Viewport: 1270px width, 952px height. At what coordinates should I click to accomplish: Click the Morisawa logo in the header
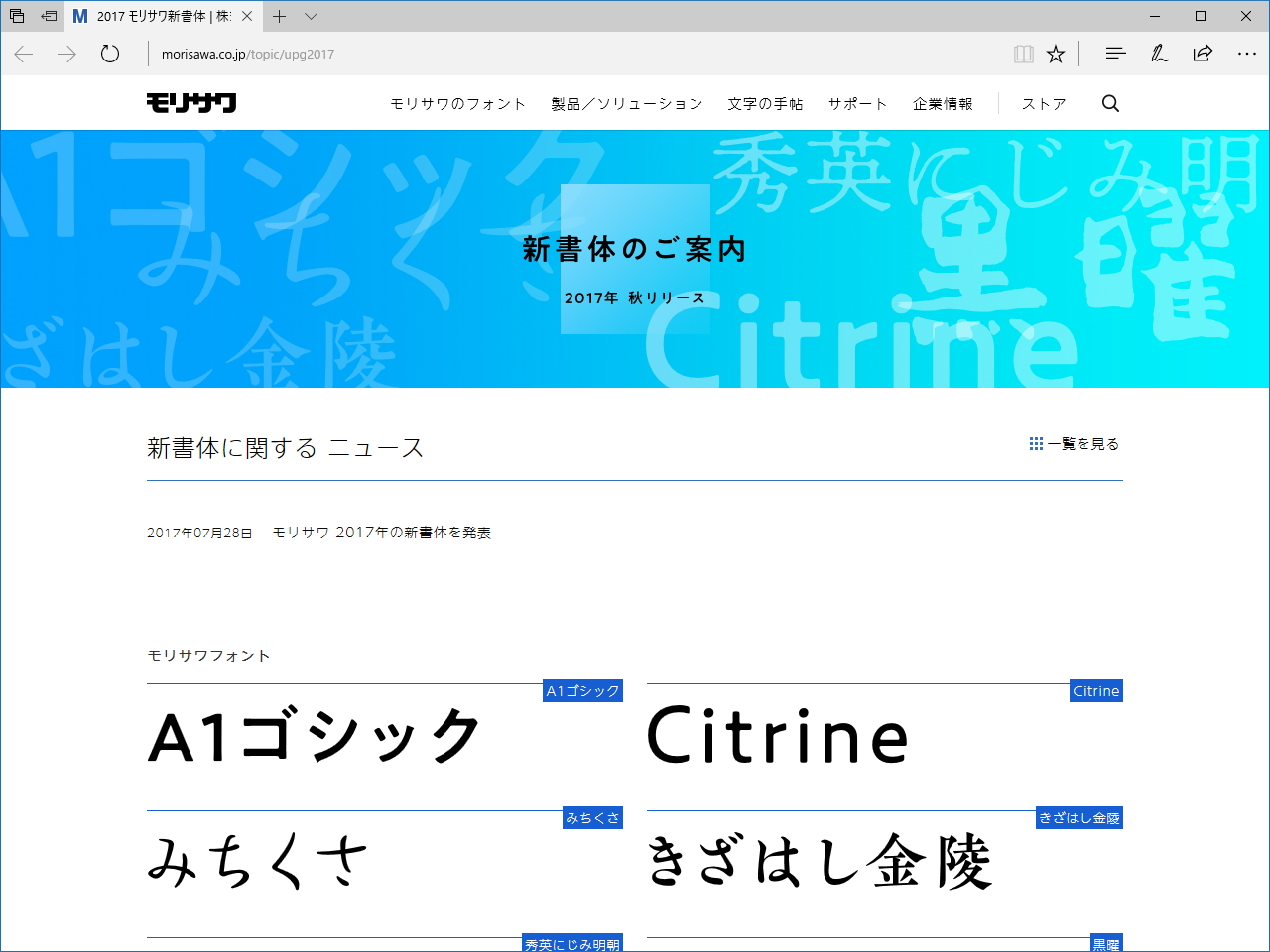[190, 102]
